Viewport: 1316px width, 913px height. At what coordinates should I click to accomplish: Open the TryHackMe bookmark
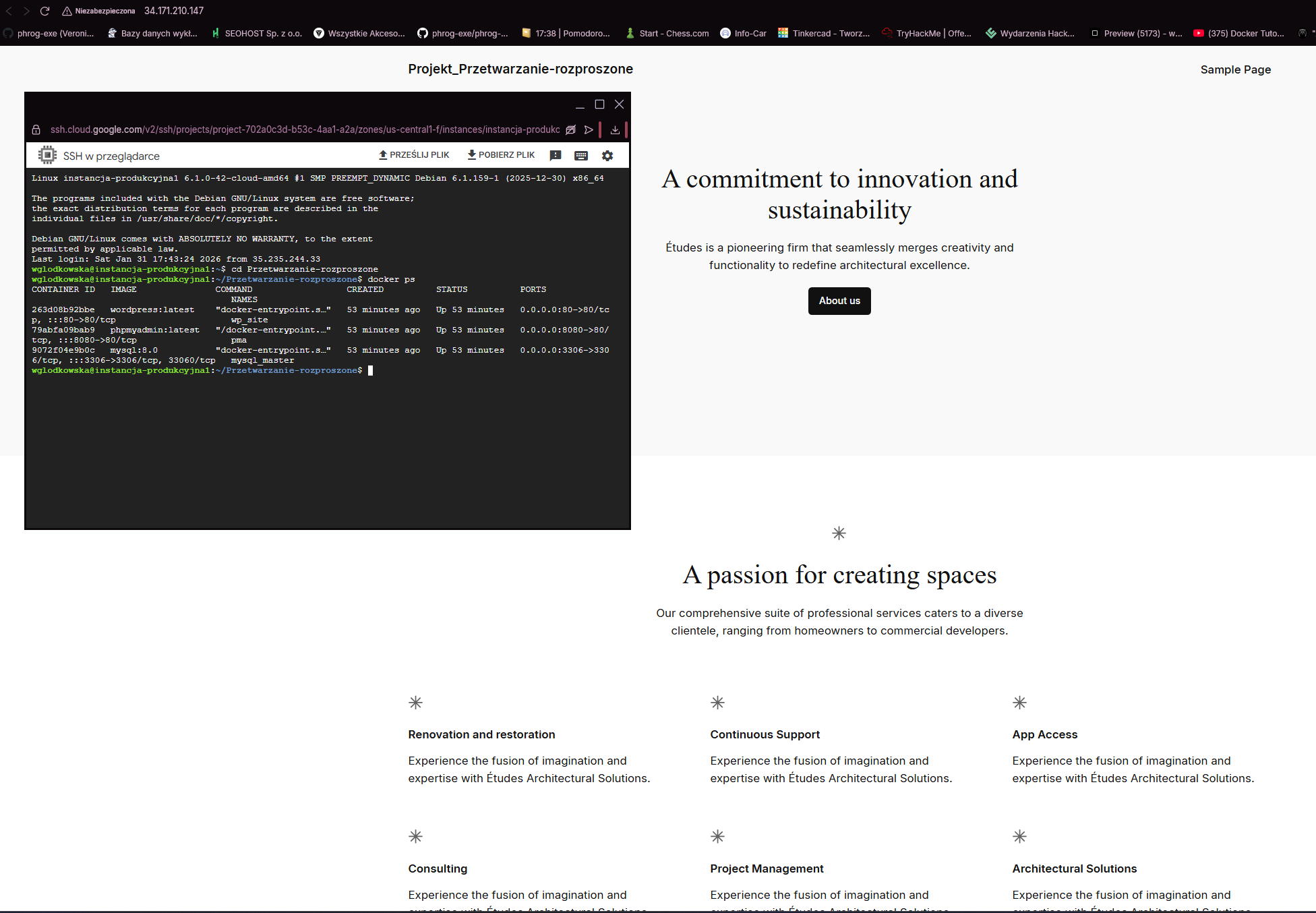click(926, 33)
